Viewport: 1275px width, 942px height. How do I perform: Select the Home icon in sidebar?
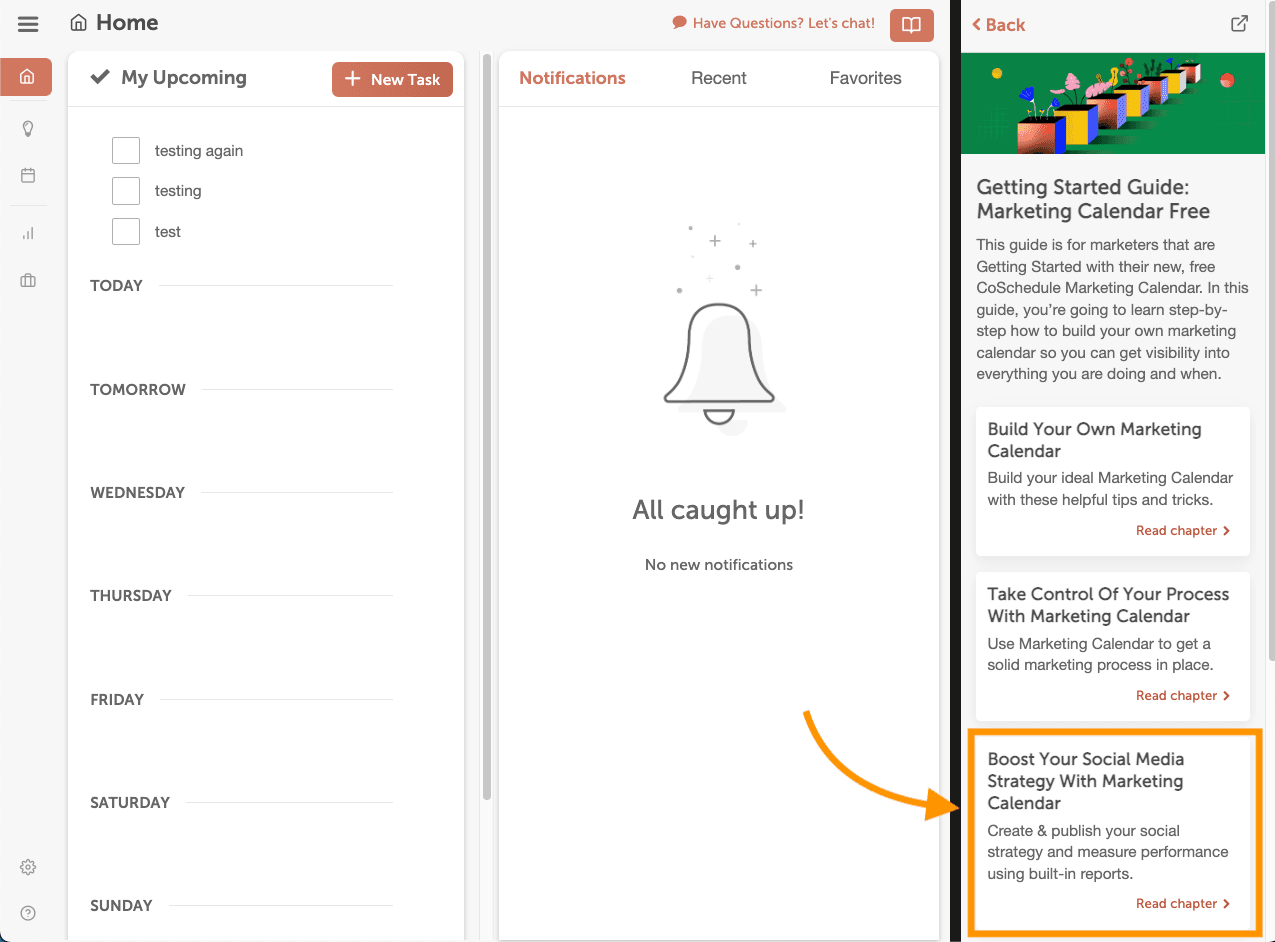tap(27, 77)
